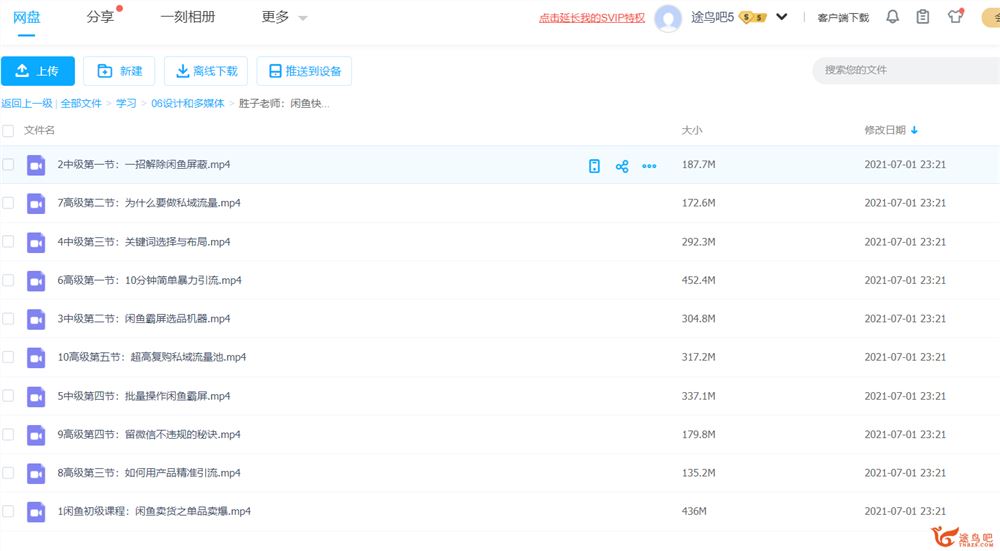1000x551 pixels.
Task: Toggle sort direction arrow on 修改日期
Action: pos(915,130)
